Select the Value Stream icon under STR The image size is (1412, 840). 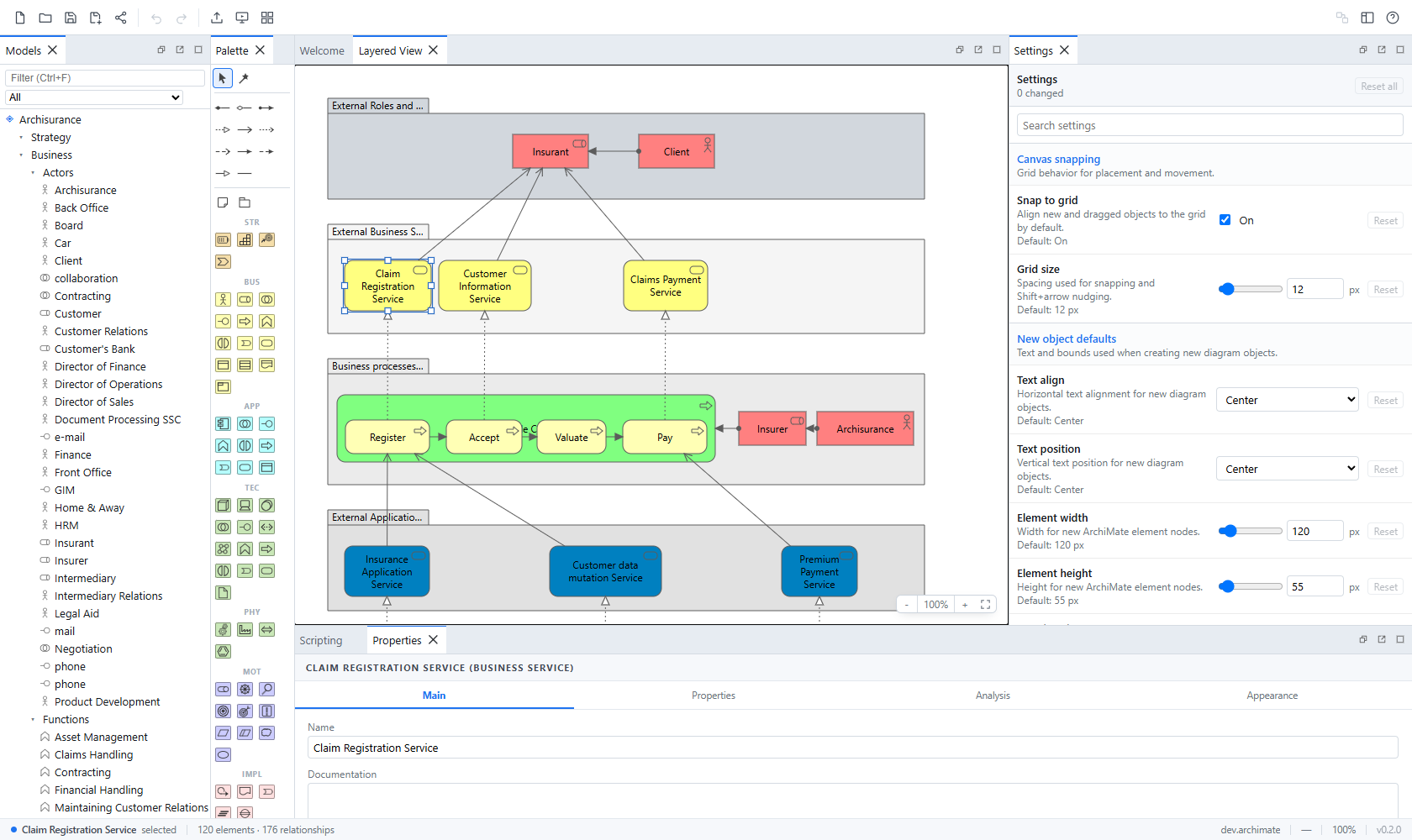pos(223,261)
